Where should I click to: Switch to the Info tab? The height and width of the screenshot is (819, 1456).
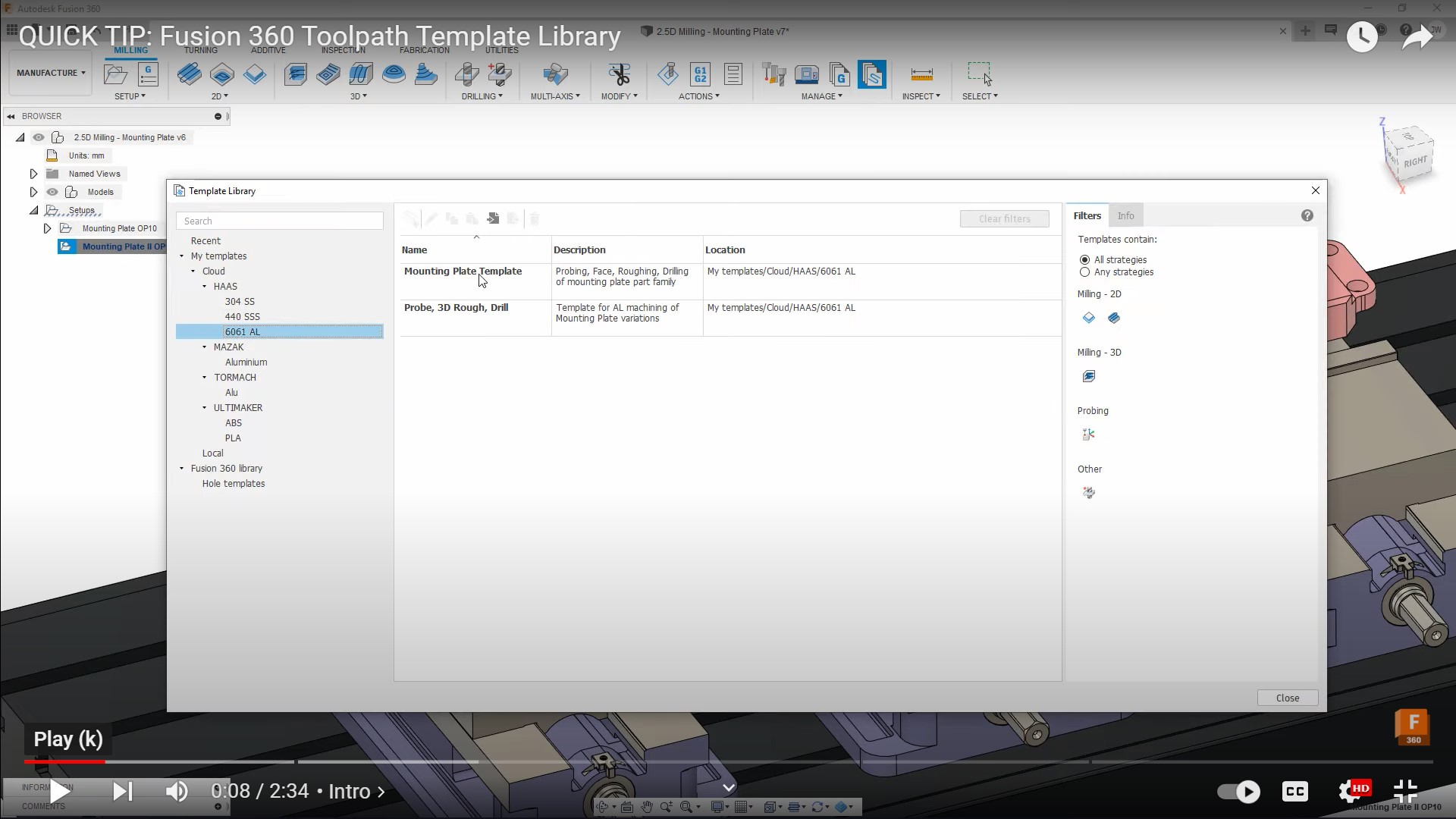tap(1125, 216)
